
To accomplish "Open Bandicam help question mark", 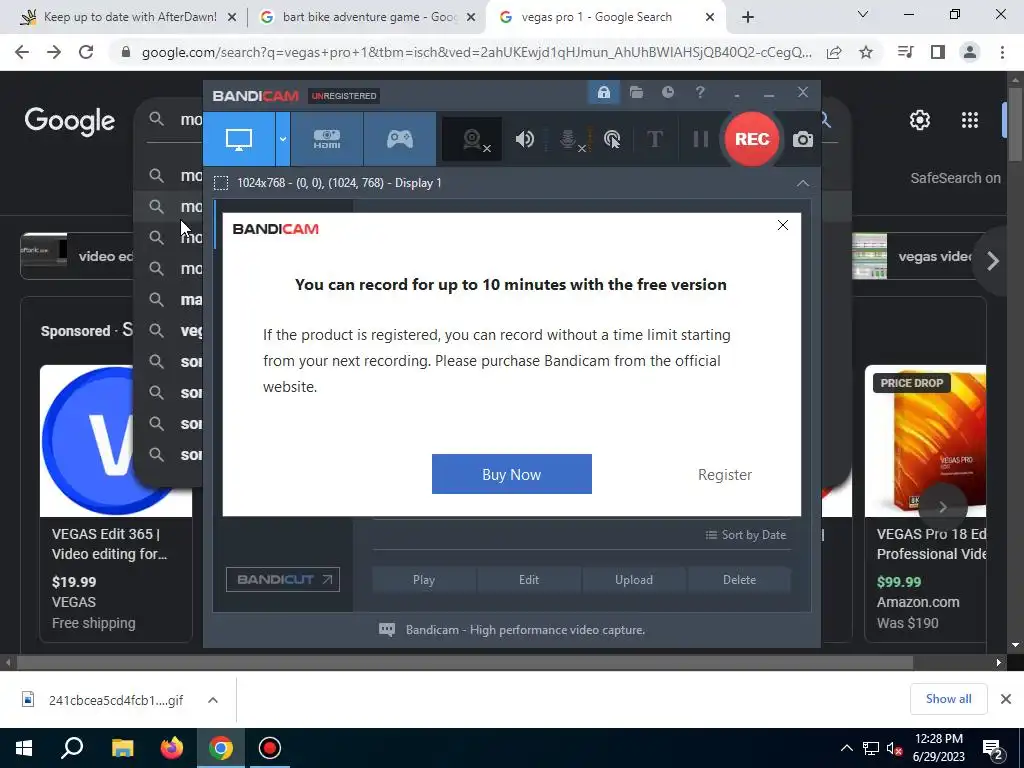I will 700,93.
